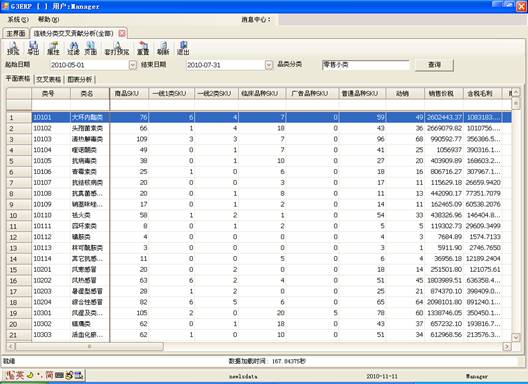The image size is (528, 384).
Task: Click the 退出 exit toolbar icon
Action: (x=183, y=48)
